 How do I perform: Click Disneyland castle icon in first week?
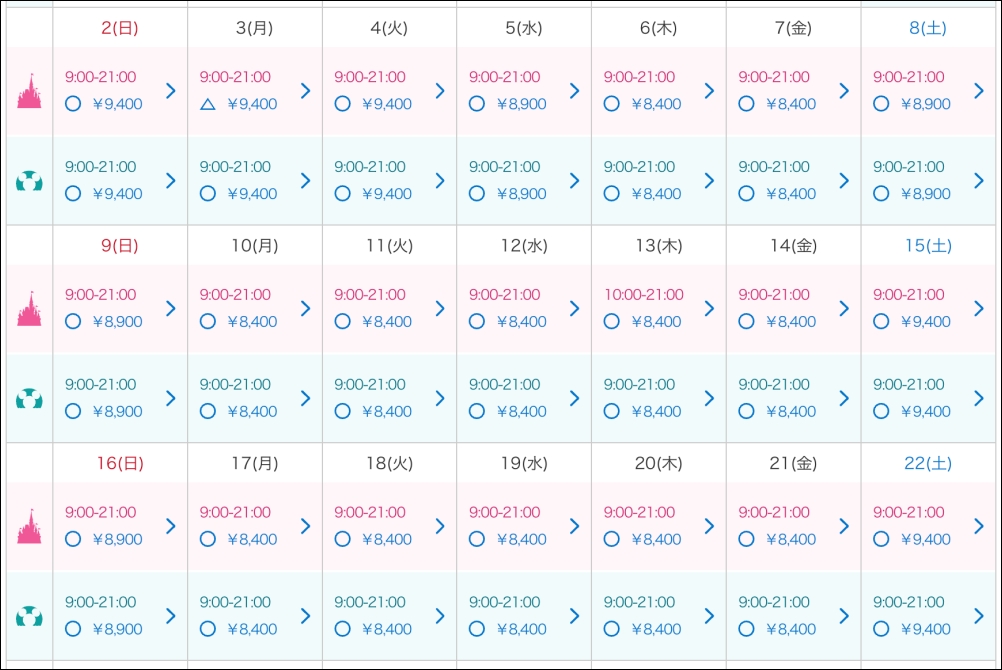click(x=30, y=90)
